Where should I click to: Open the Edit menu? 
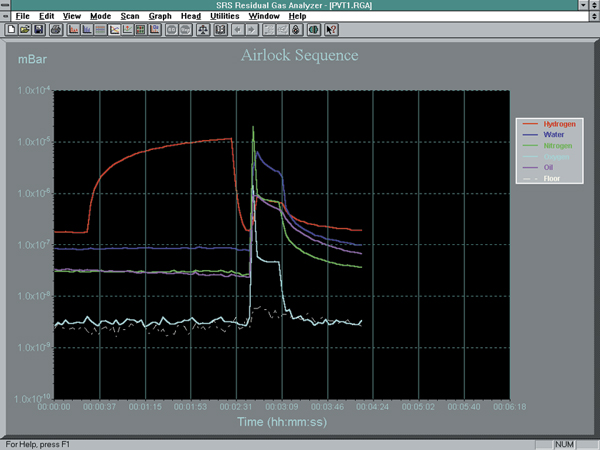click(x=47, y=16)
